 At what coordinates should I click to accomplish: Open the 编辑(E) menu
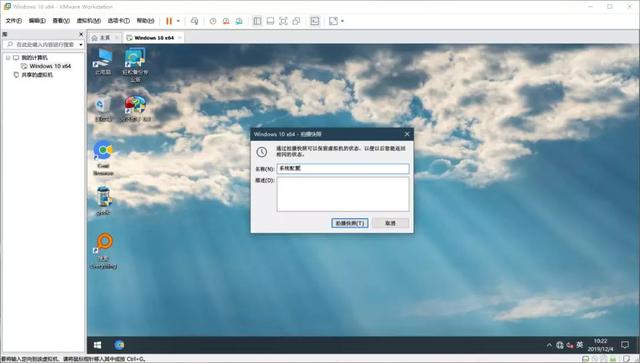click(x=37, y=21)
